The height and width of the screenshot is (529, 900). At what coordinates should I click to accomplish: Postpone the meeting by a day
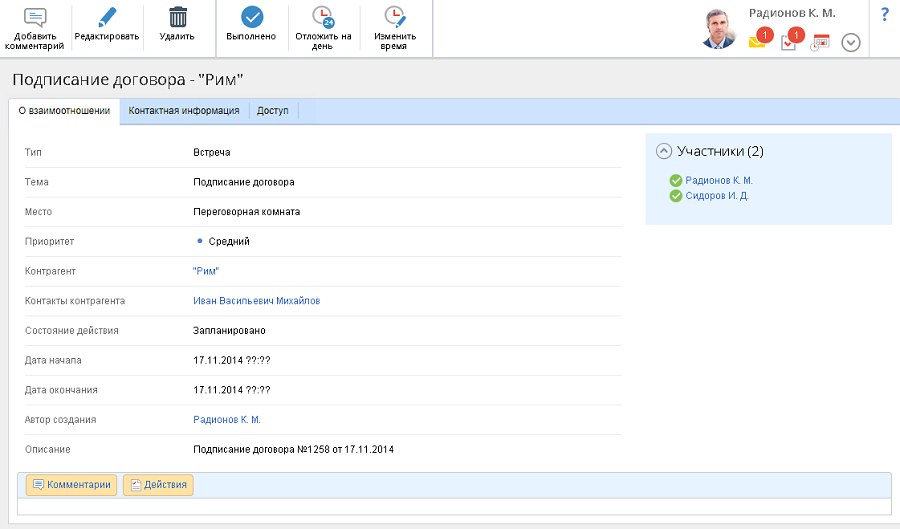[x=323, y=18]
